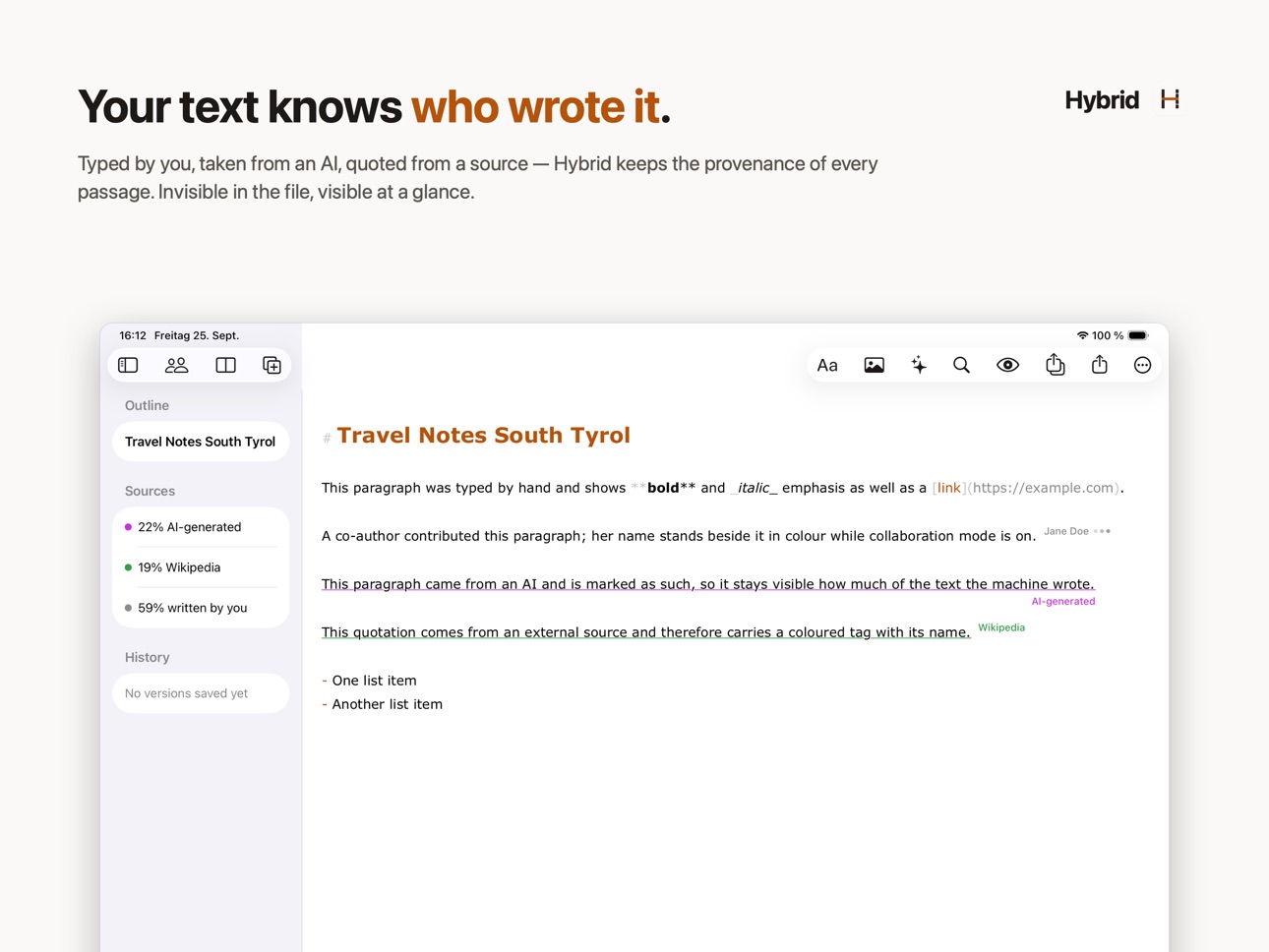This screenshot has width=1269, height=952.
Task: Switch to split view layout icon
Action: pos(225,365)
